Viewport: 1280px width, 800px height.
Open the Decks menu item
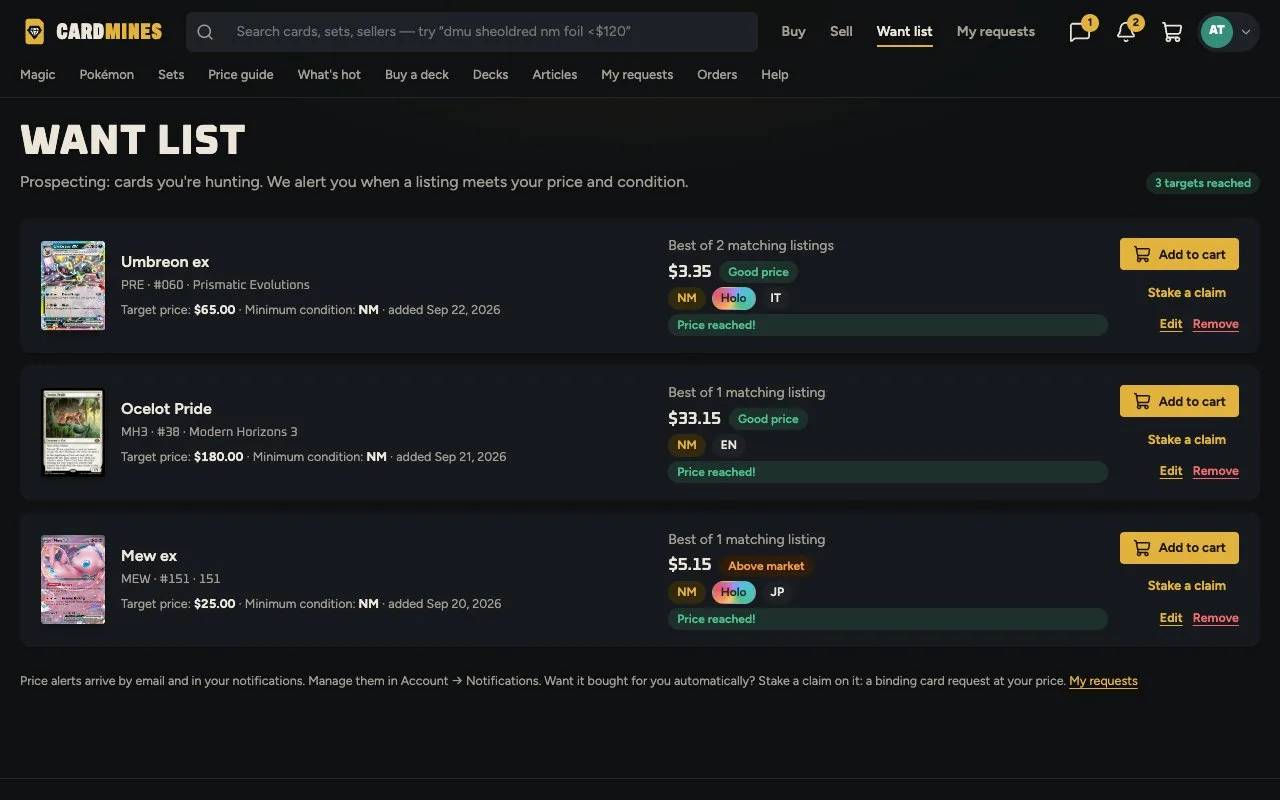pos(490,75)
